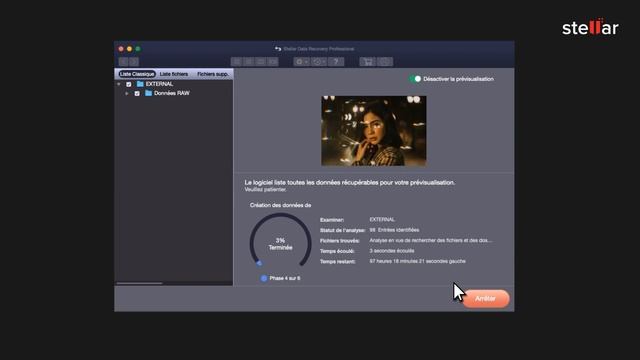Screen dimensions: 640x360
Task: Open help with the question mark icon
Action: point(336,62)
